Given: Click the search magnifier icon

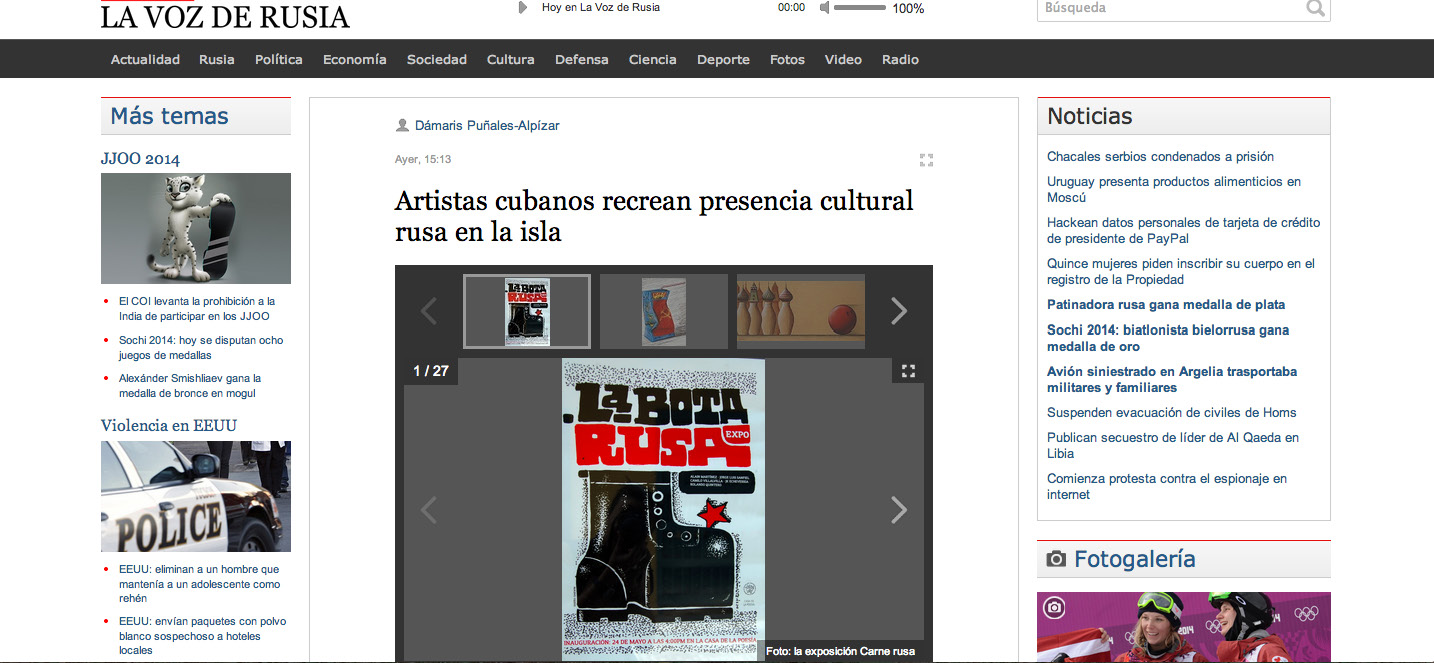Looking at the screenshot, I should 1315,9.
